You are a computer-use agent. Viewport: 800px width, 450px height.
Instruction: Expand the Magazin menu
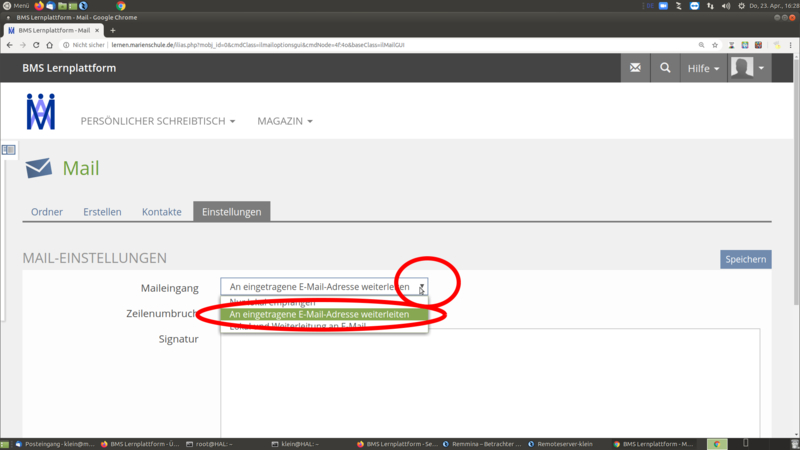[x=284, y=121]
